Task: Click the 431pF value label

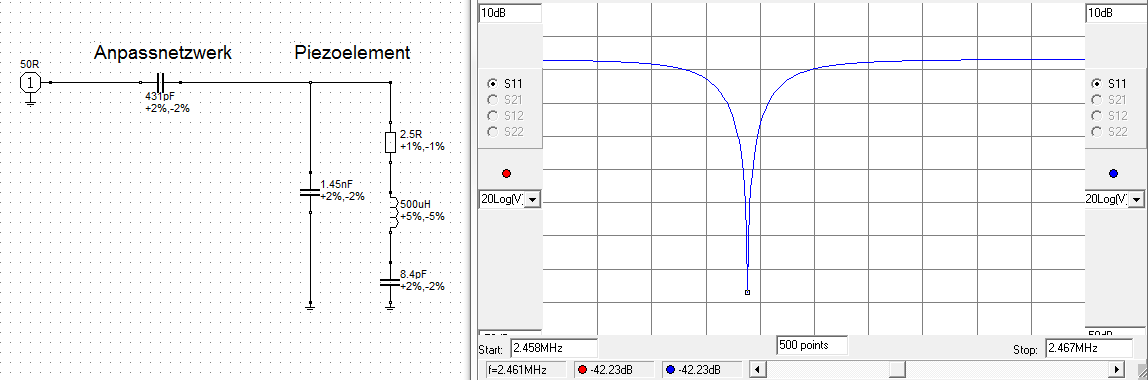Action: (x=159, y=97)
